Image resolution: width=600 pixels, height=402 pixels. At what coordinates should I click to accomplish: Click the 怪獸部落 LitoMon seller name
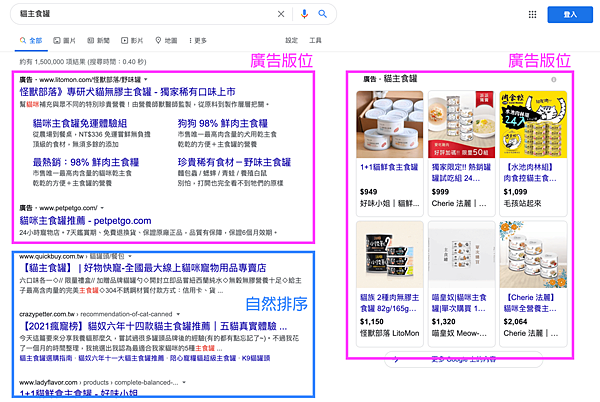[389, 333]
